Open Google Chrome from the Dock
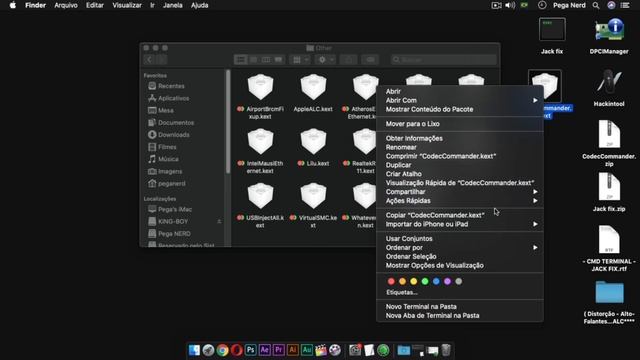640x360 pixels. point(222,350)
